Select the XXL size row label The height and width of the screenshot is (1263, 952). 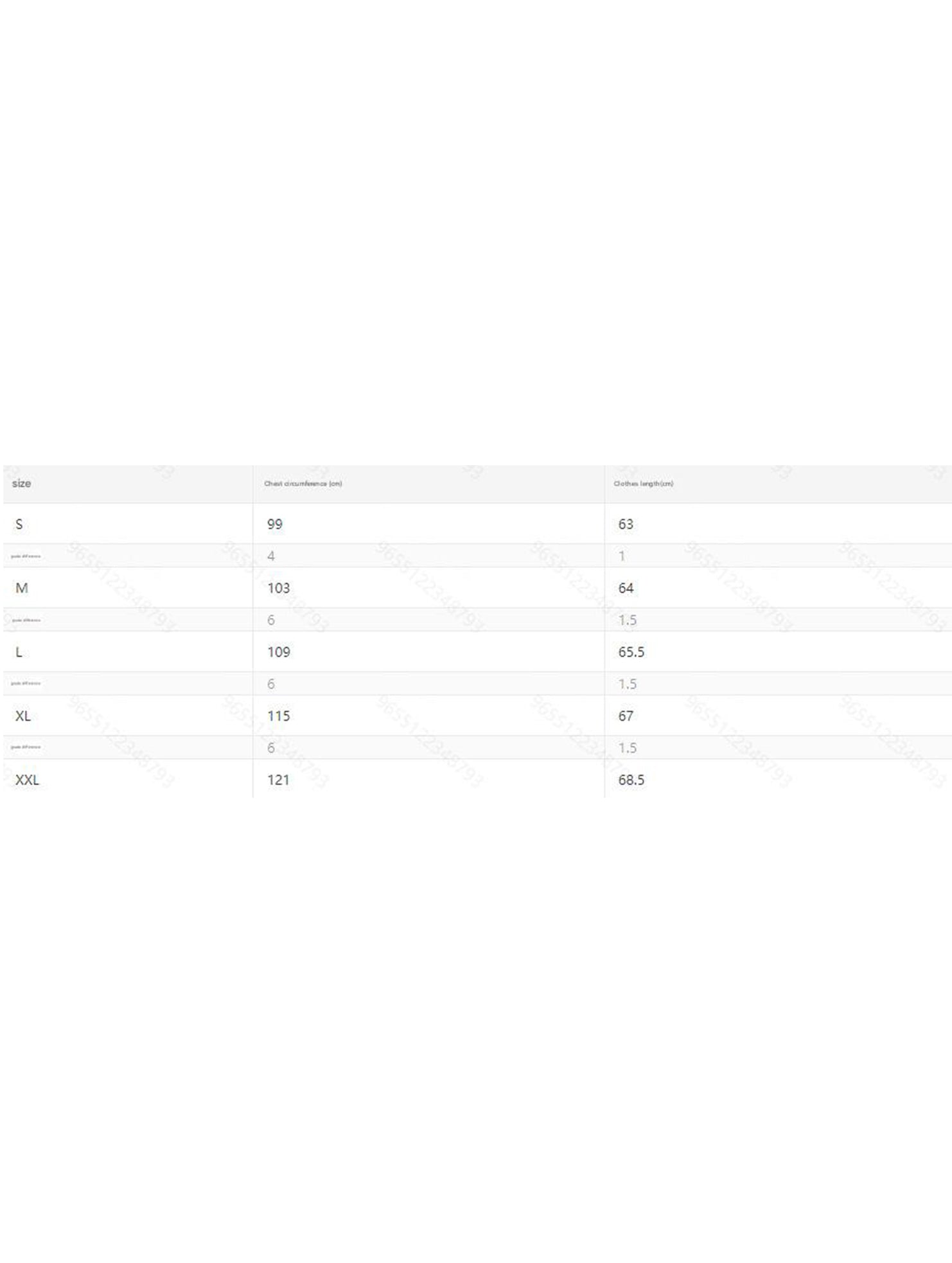click(27, 780)
